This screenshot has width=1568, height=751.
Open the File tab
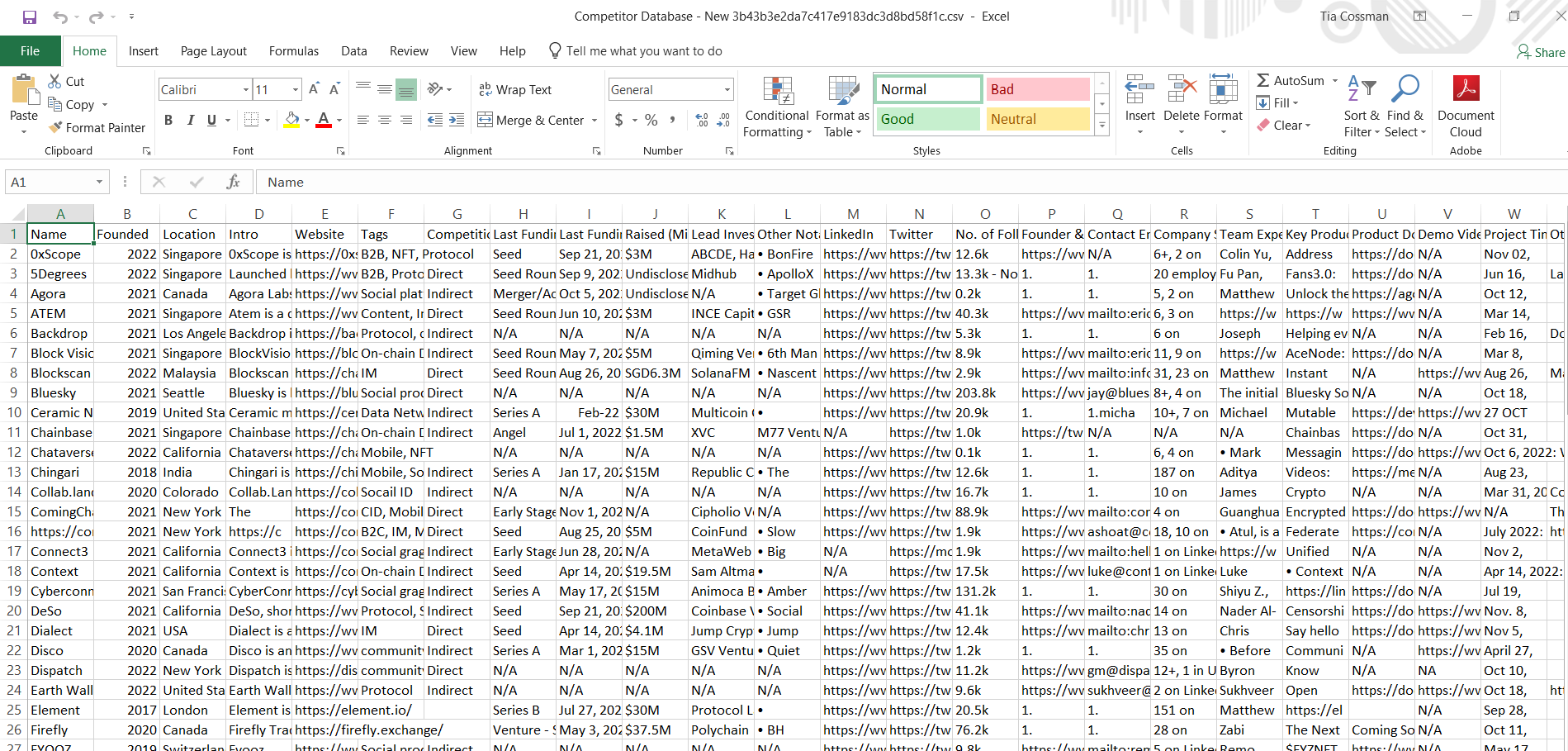coord(31,51)
